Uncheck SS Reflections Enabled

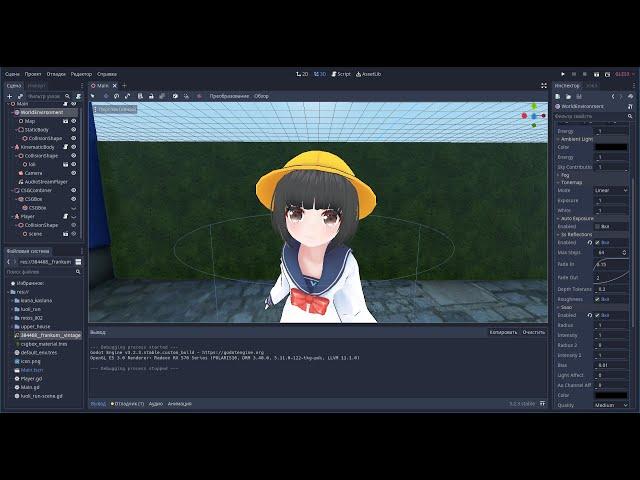click(x=598, y=242)
